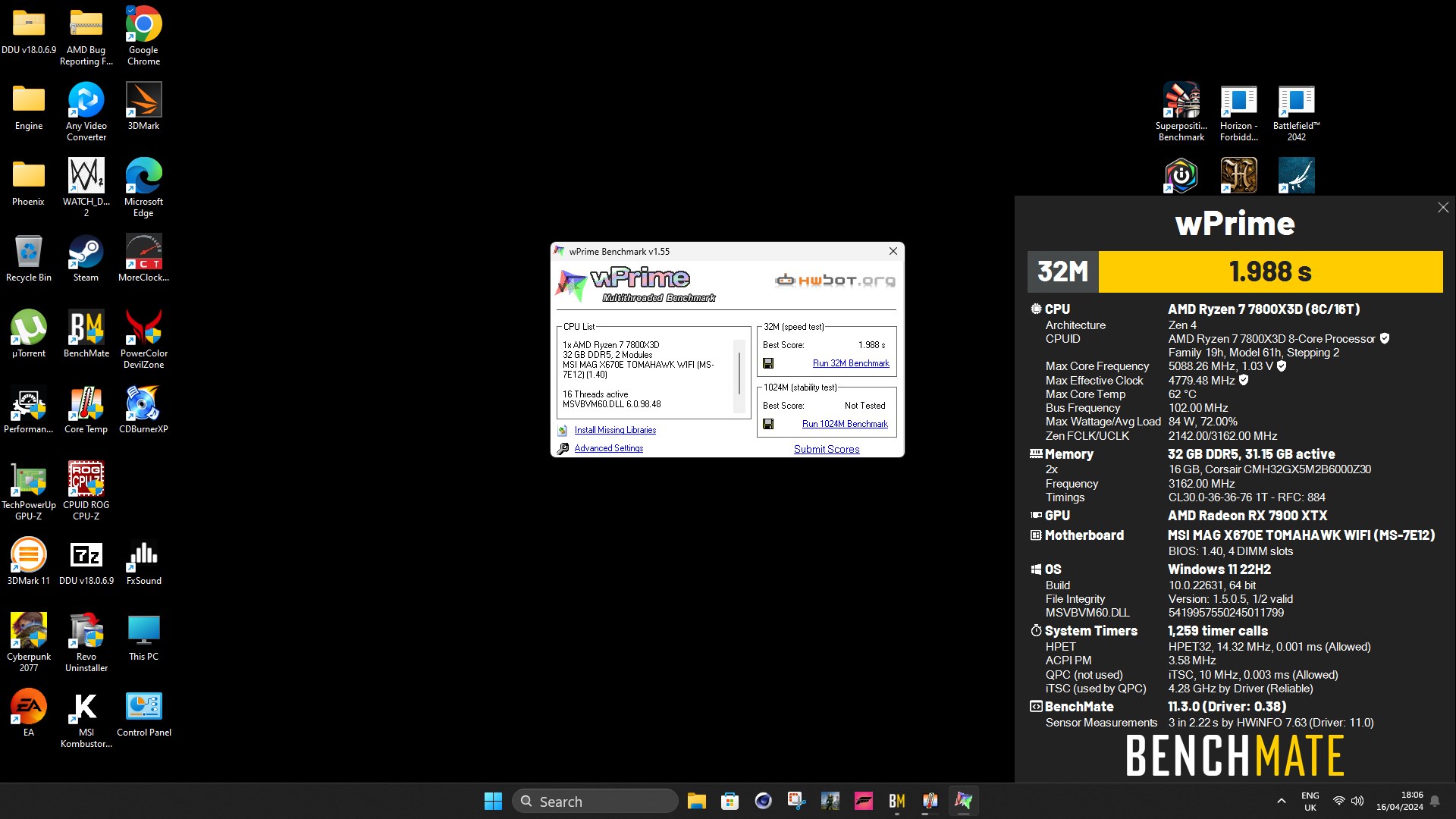
Task: Close the wPrime Benchmark window
Action: 893,251
